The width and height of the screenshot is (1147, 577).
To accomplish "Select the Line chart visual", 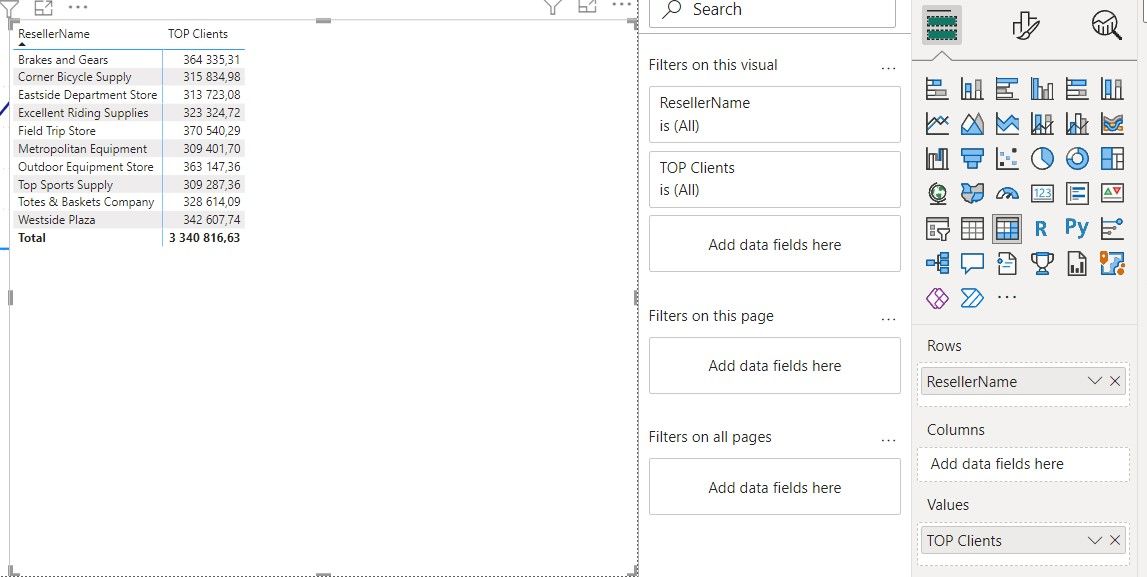I will pos(937,124).
